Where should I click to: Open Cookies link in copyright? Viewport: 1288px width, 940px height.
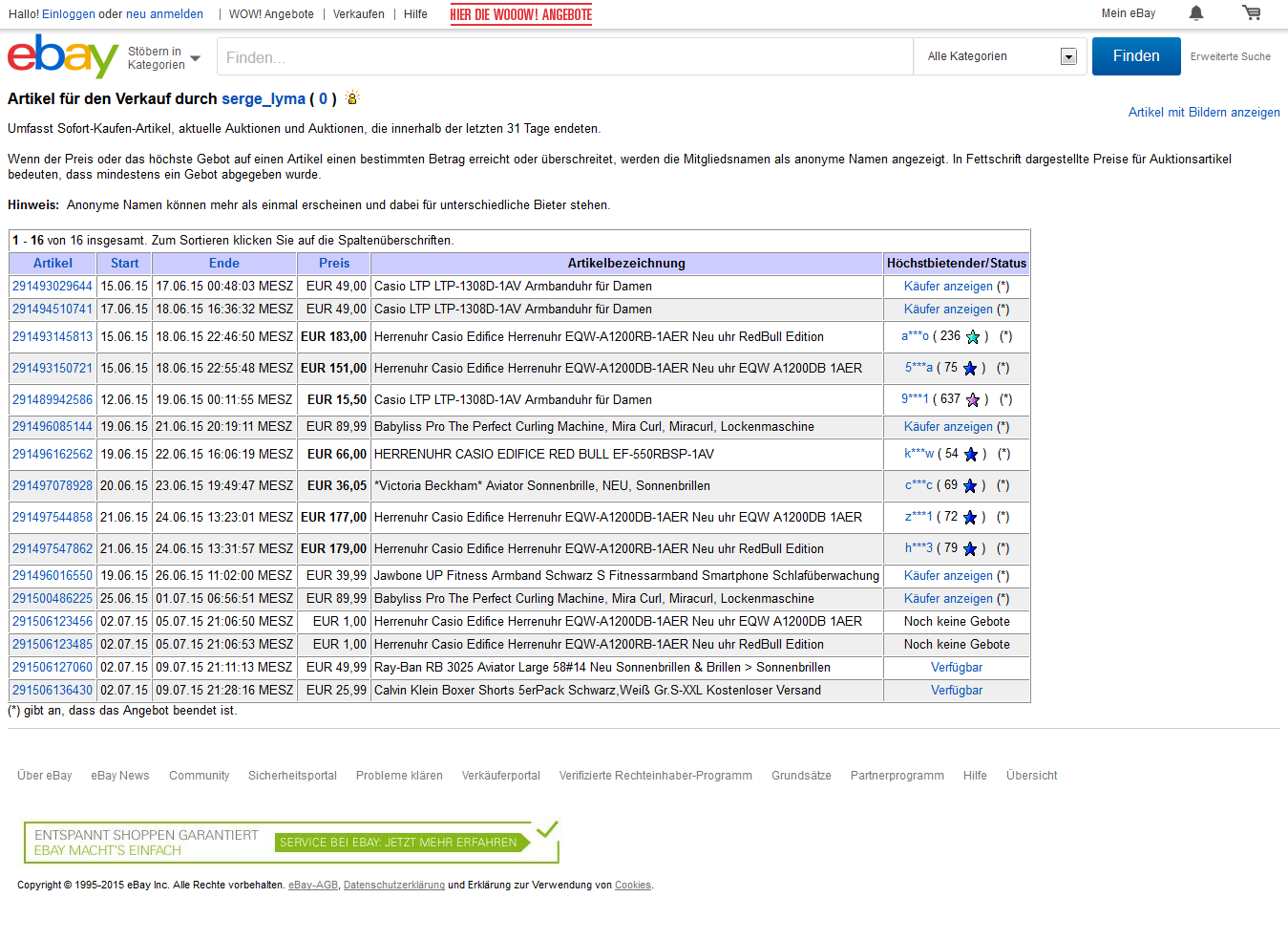click(632, 886)
